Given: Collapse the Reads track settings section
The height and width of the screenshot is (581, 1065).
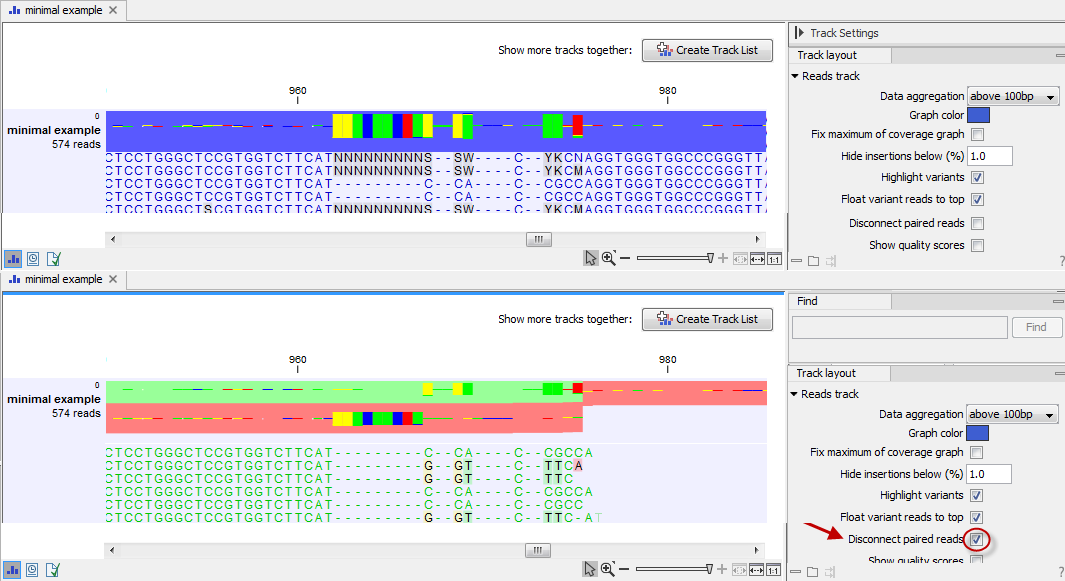Looking at the screenshot, I should pyautogui.click(x=793, y=75).
